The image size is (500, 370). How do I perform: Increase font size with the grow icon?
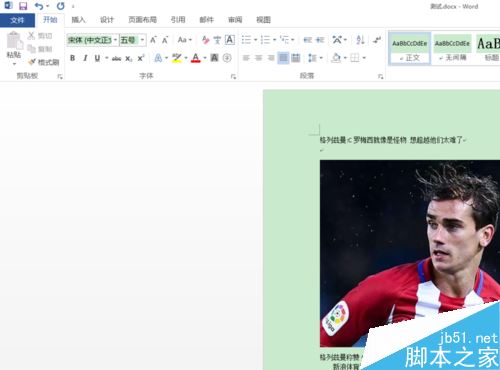[153, 40]
